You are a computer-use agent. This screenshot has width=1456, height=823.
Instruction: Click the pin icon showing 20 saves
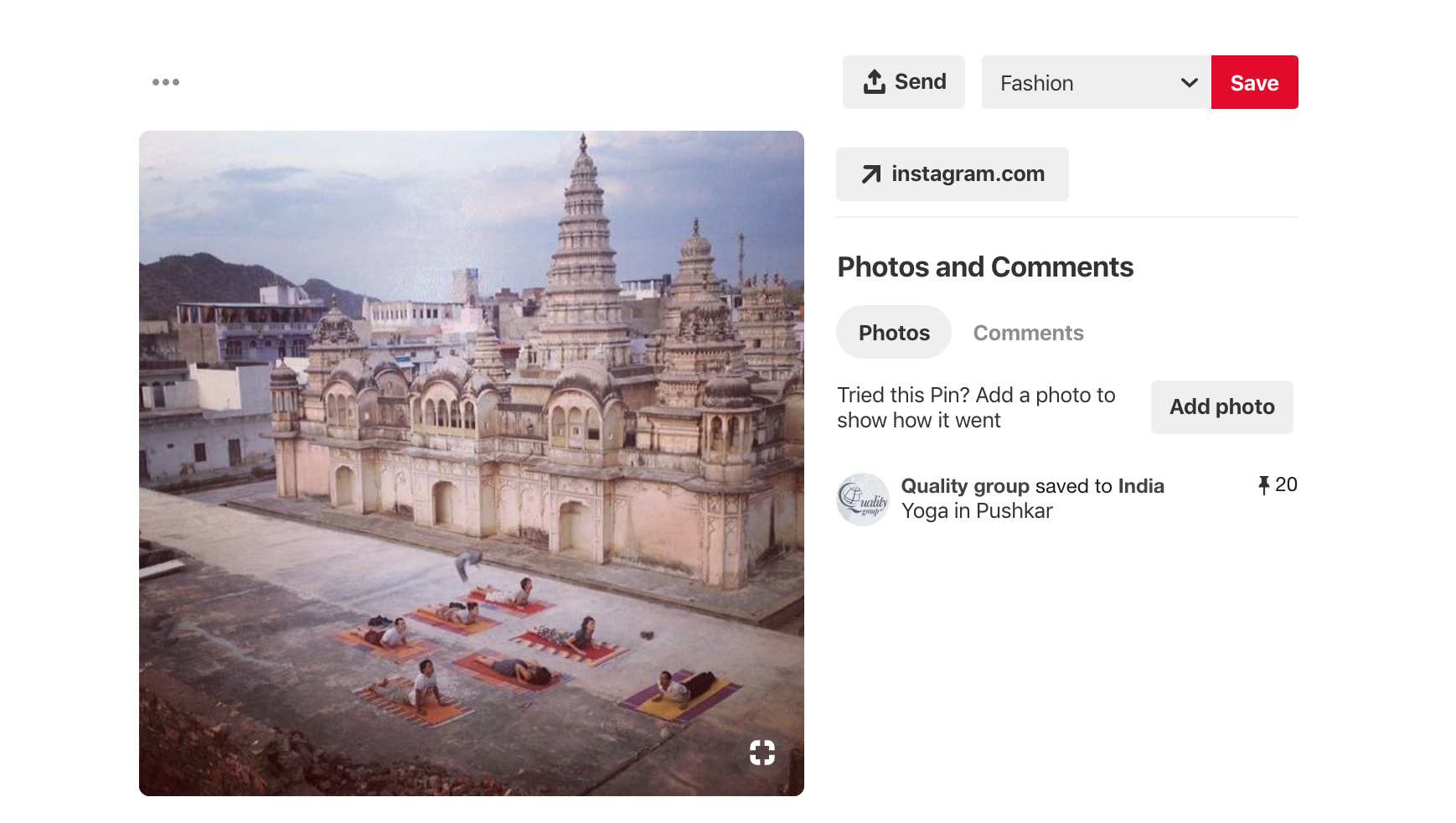point(1263,485)
